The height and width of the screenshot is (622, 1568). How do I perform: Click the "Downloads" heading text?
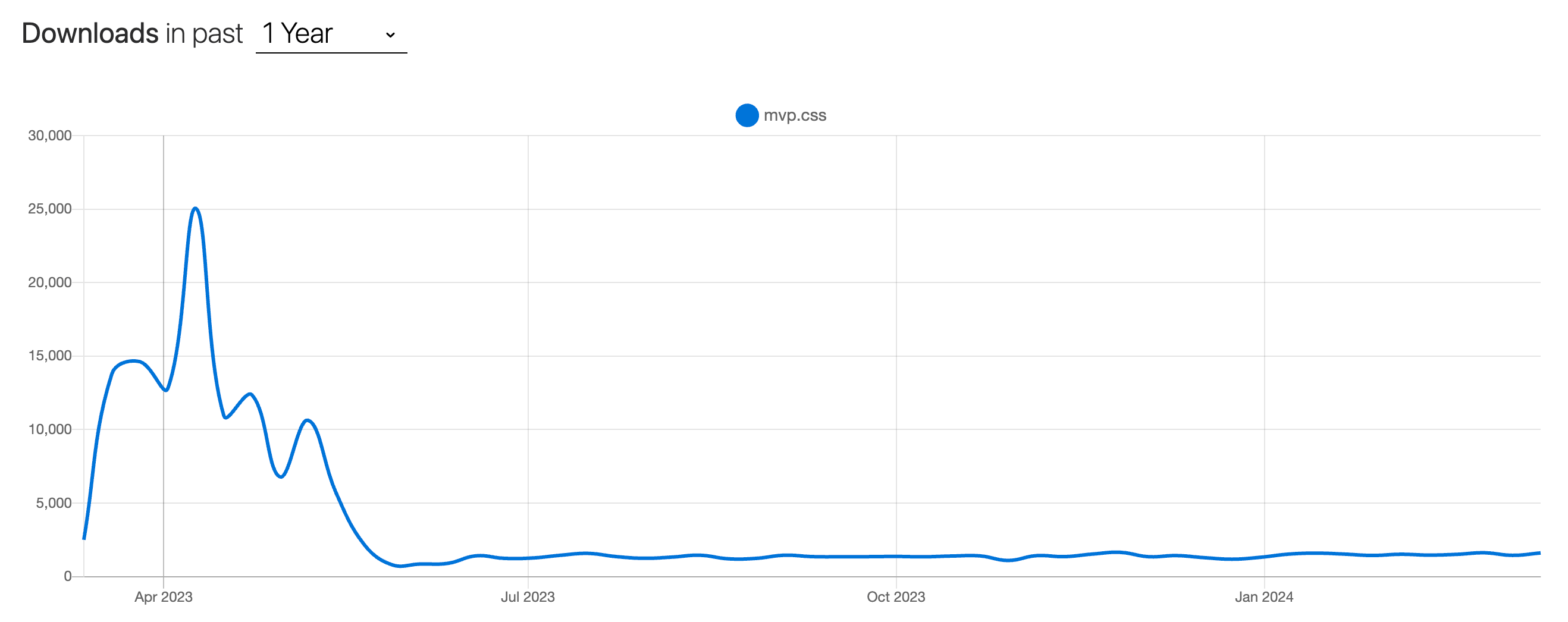click(90, 33)
